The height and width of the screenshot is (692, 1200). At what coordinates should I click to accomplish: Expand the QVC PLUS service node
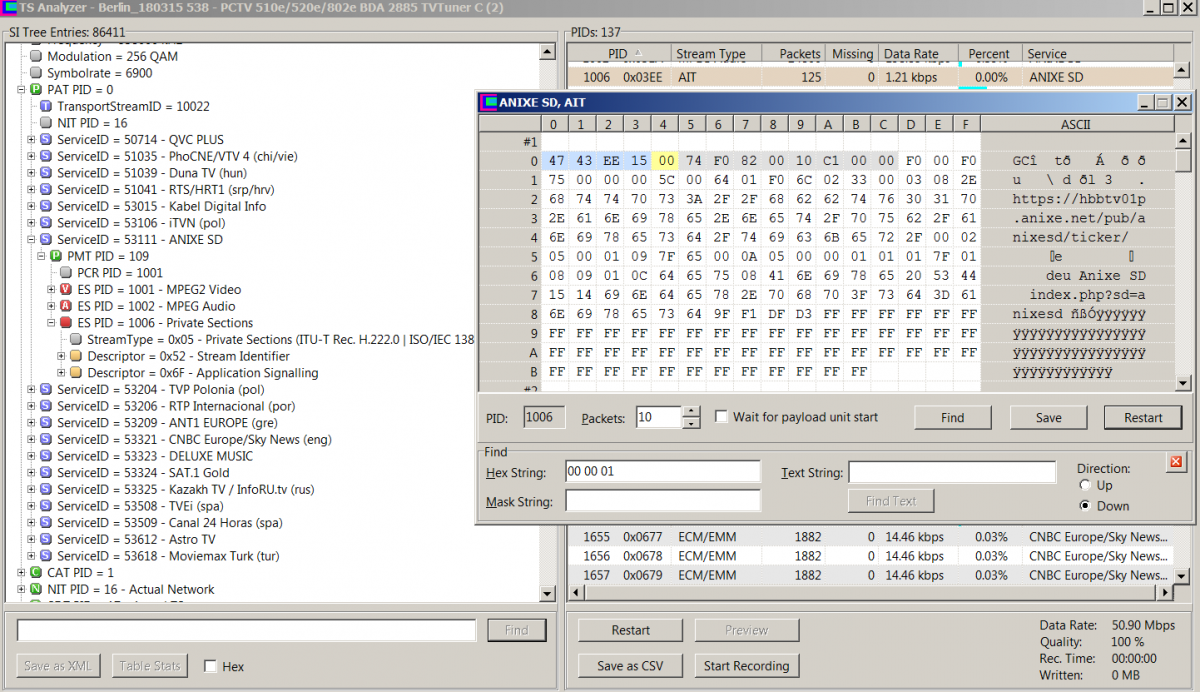click(x=31, y=140)
